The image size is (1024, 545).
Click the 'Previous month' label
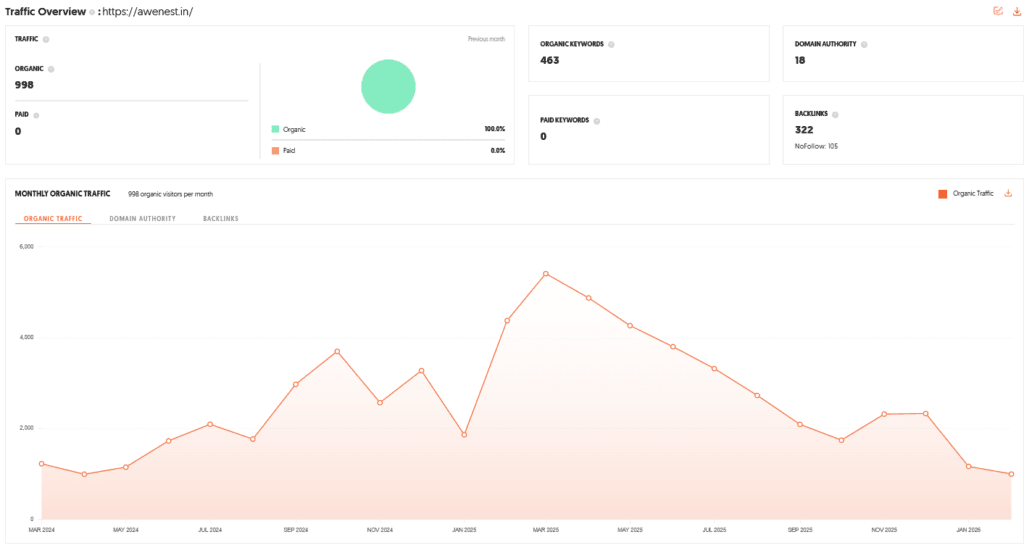coord(487,39)
